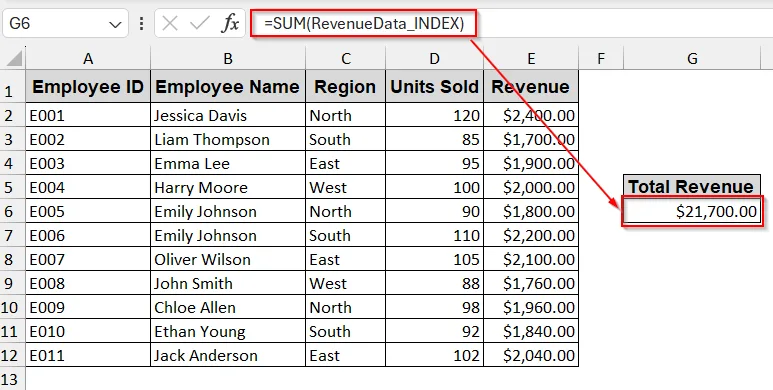773x390 pixels.
Task: Select units sold cell 102
Action: coord(434,355)
